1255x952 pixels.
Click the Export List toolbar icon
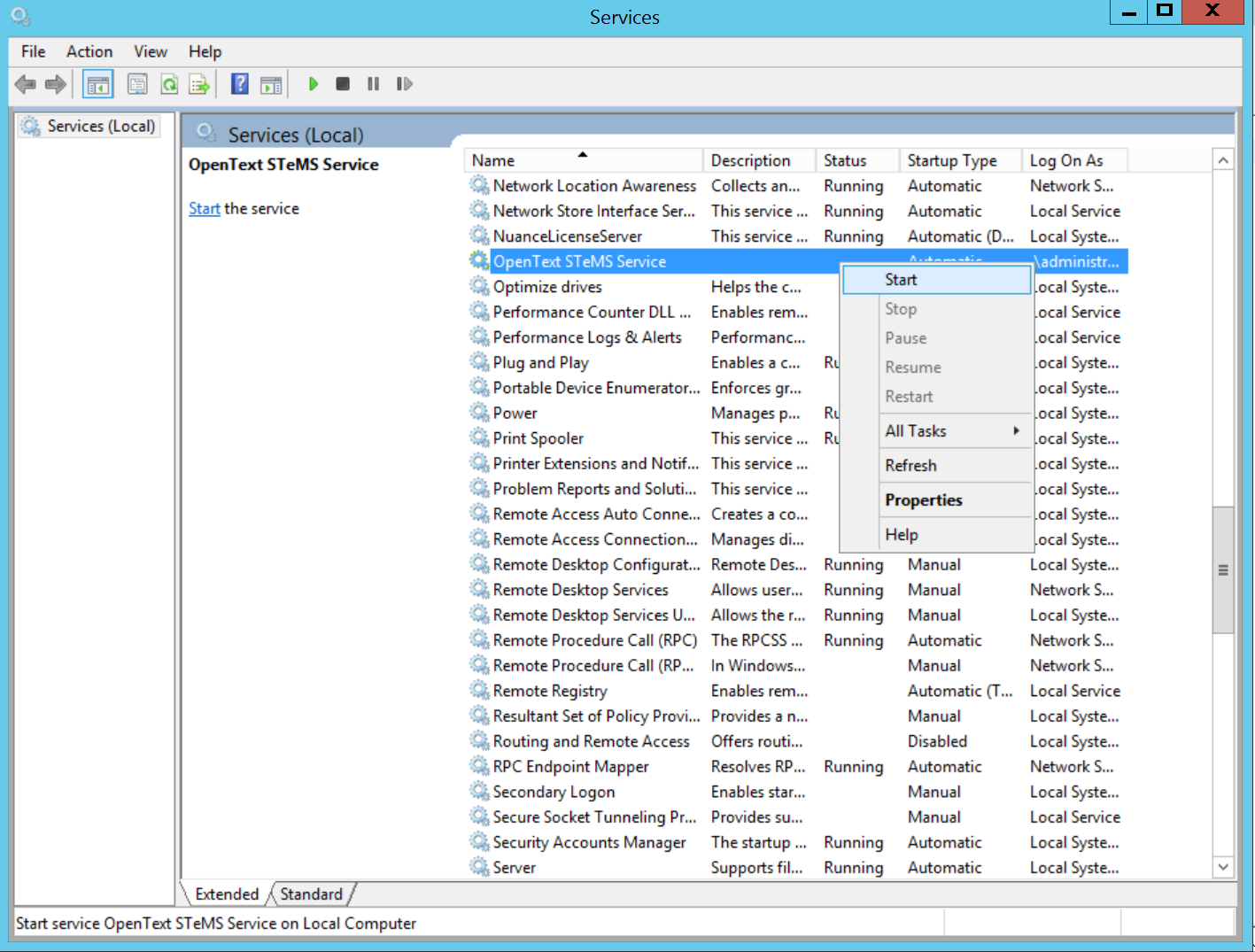pos(199,85)
